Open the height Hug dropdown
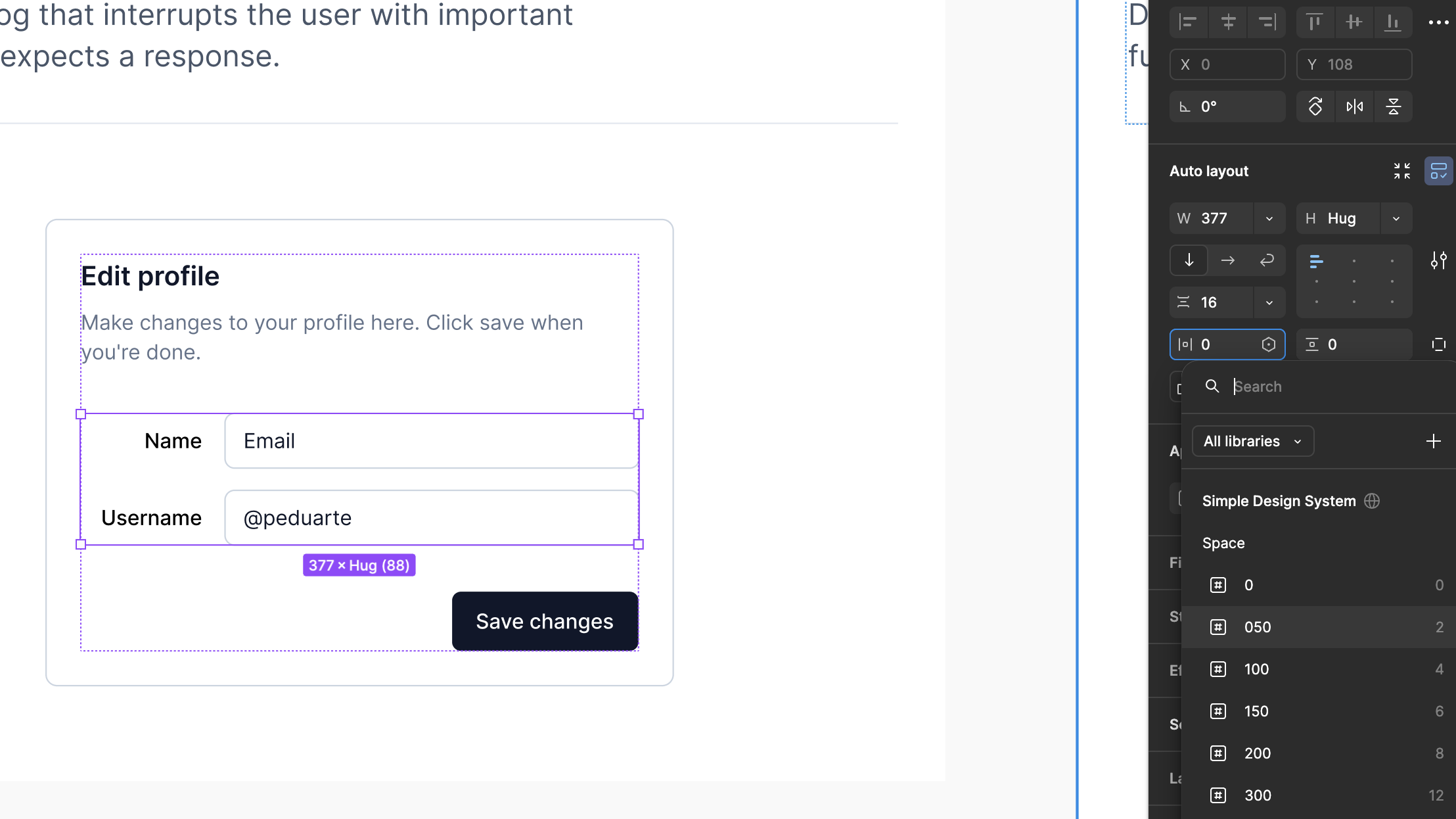This screenshot has width=1456, height=819. pos(1396,218)
